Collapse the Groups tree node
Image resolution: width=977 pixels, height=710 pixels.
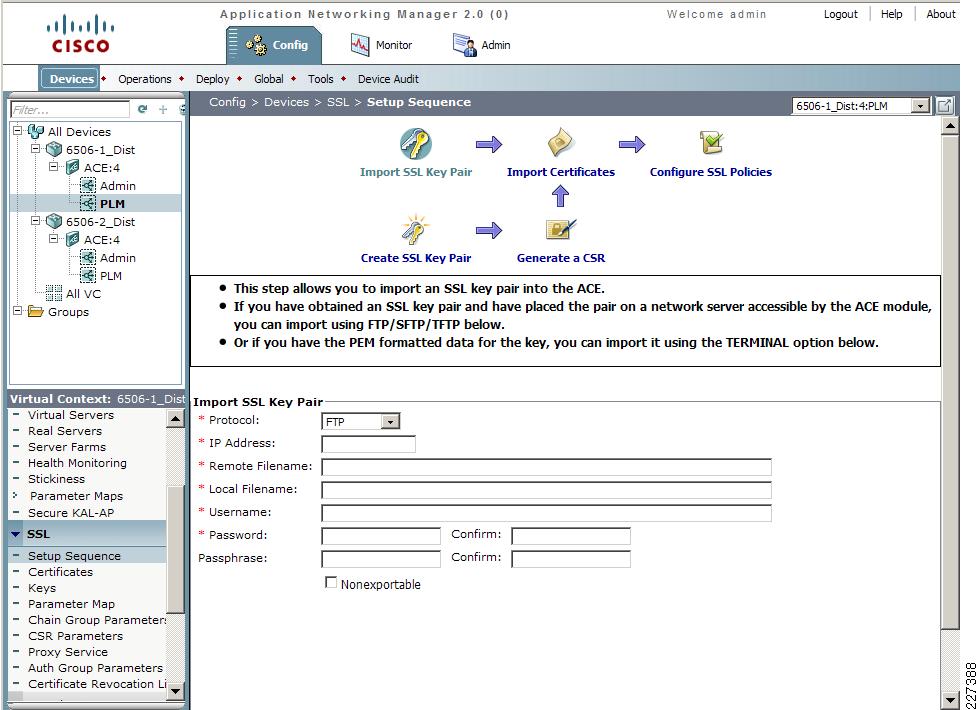point(18,311)
